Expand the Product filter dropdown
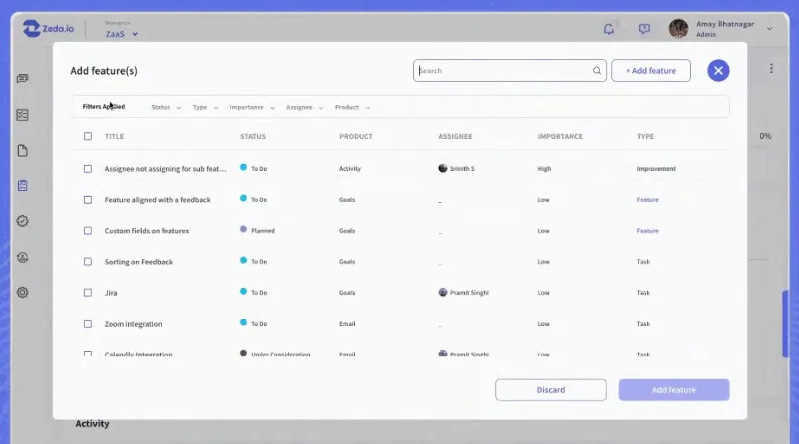799x444 pixels. click(352, 108)
